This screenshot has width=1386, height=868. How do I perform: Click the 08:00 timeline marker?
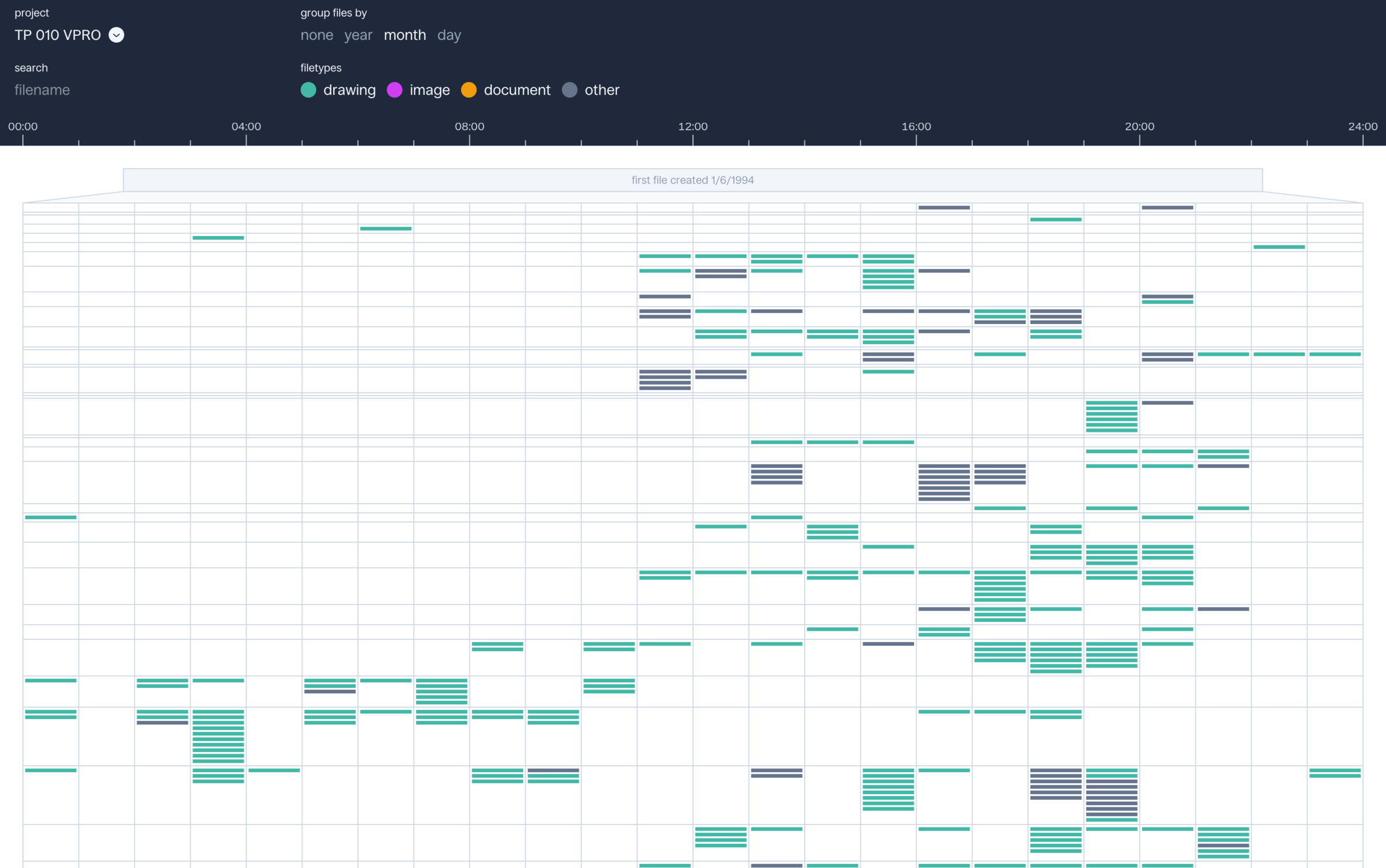469,126
